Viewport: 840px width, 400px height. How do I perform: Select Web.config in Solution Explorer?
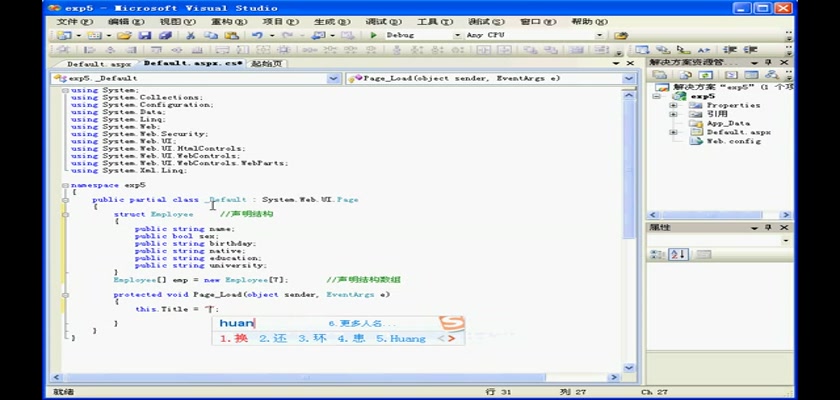pyautogui.click(x=727, y=141)
